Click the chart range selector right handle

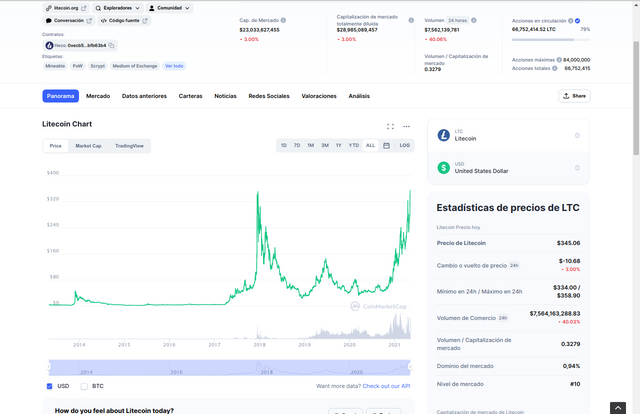coord(410,367)
